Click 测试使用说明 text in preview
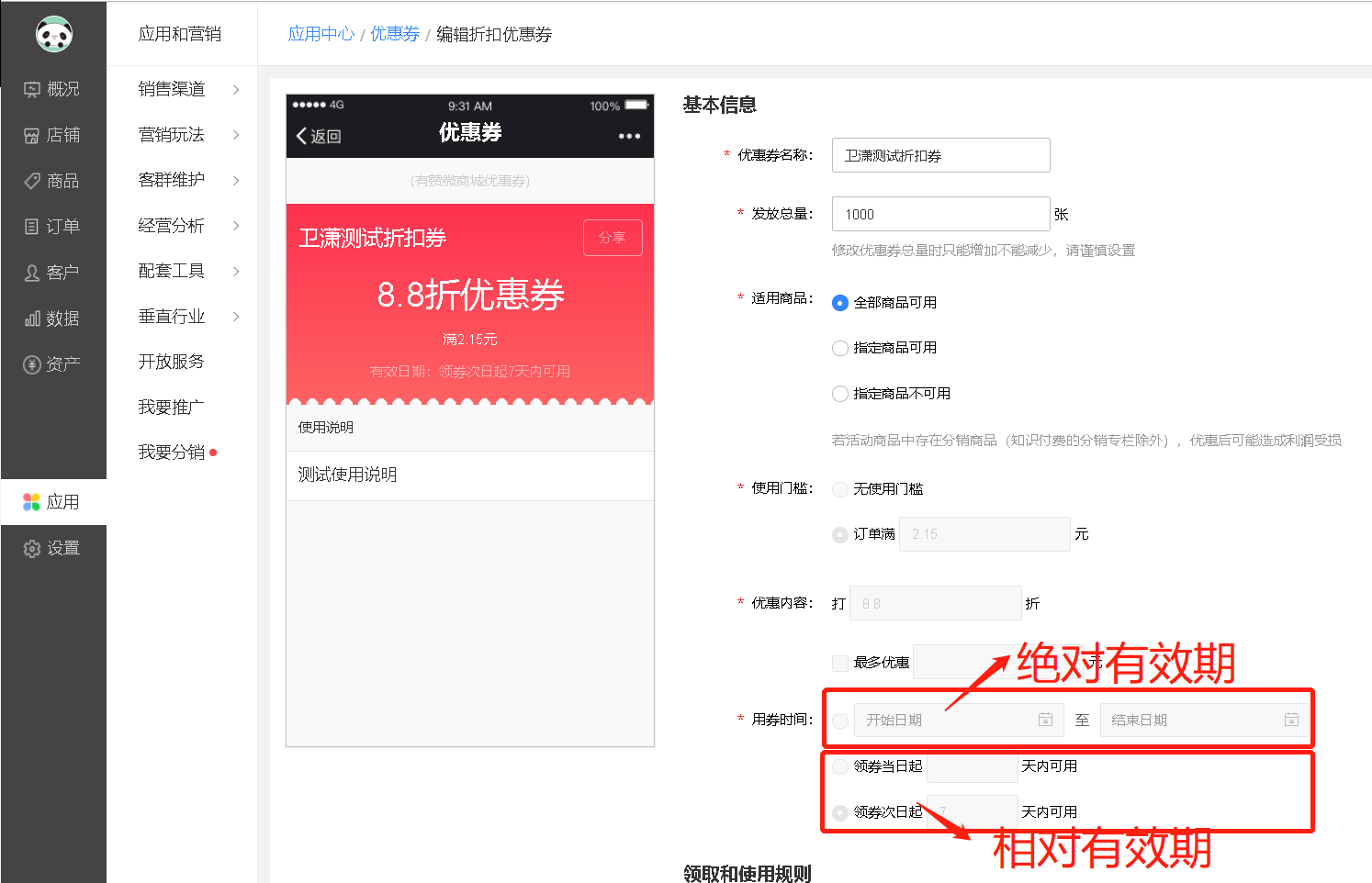The width and height of the screenshot is (1372, 883). pyautogui.click(x=347, y=475)
